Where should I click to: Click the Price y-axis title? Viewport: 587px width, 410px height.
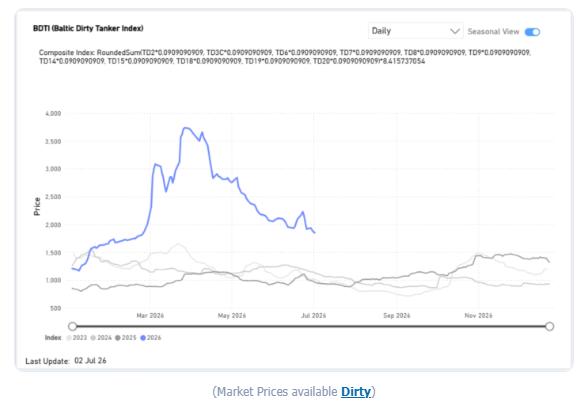37,206
